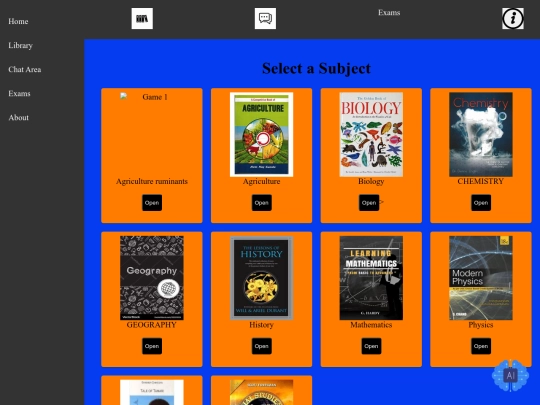The height and width of the screenshot is (405, 540).
Task: Open Library from the sidebar
Action: (x=20, y=45)
